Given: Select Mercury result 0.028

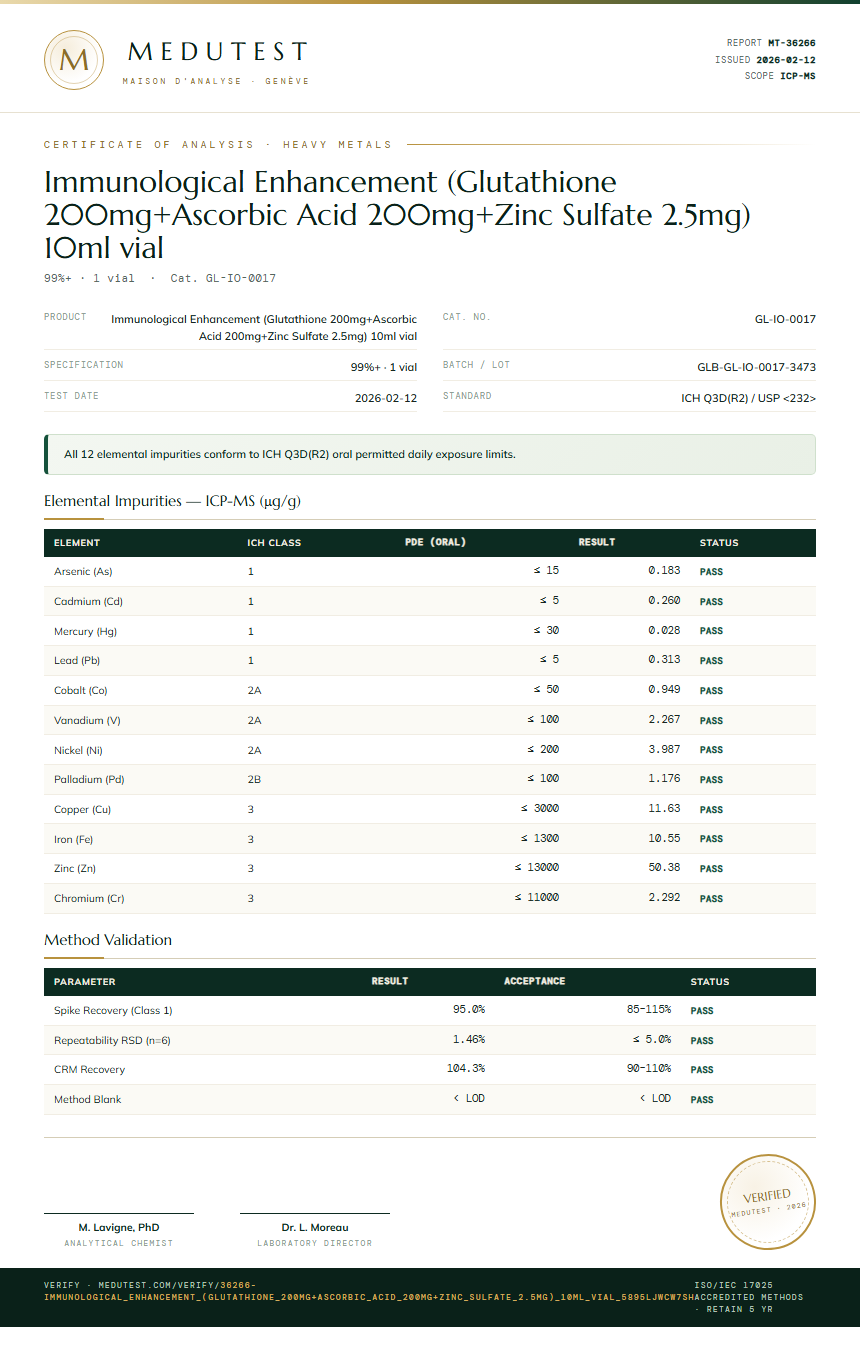Looking at the screenshot, I should point(664,631).
